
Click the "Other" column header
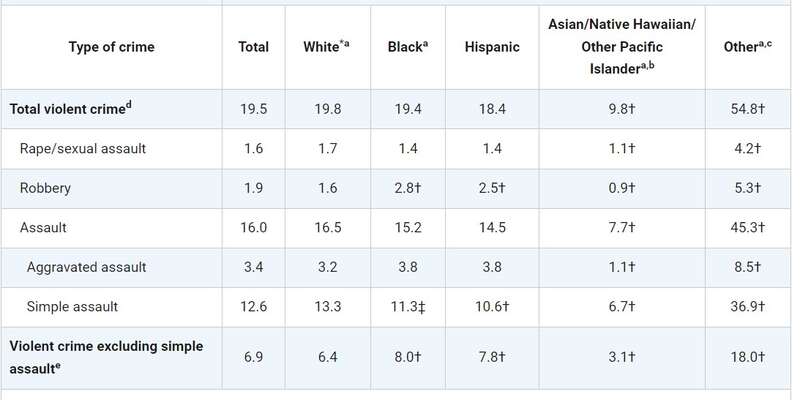tap(746, 47)
